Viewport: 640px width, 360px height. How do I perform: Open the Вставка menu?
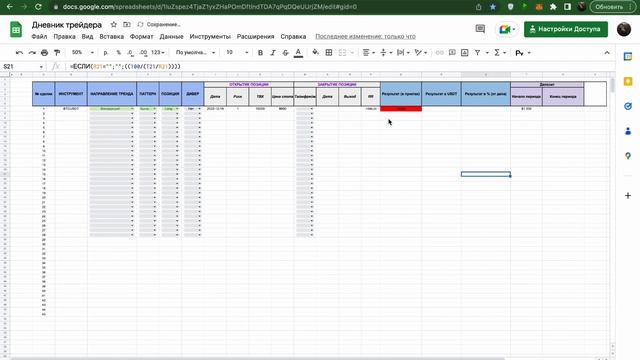click(x=111, y=36)
